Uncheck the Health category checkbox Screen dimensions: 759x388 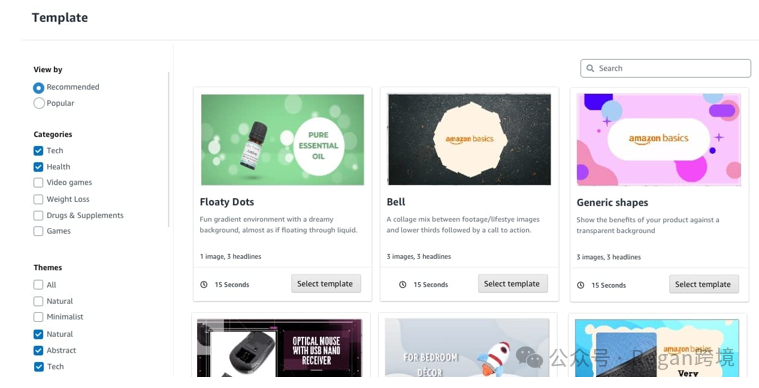pos(38,167)
